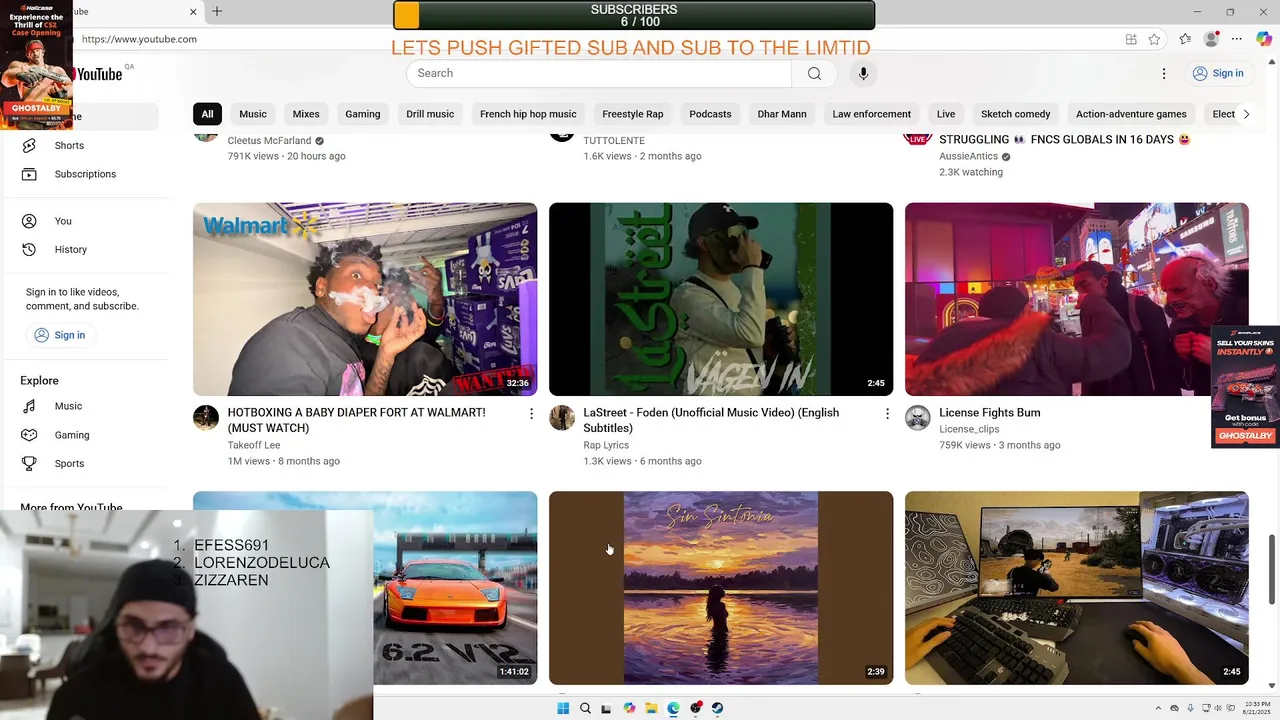Select the Dhar Mann chip
The width and height of the screenshot is (1280, 720).
pos(782,114)
